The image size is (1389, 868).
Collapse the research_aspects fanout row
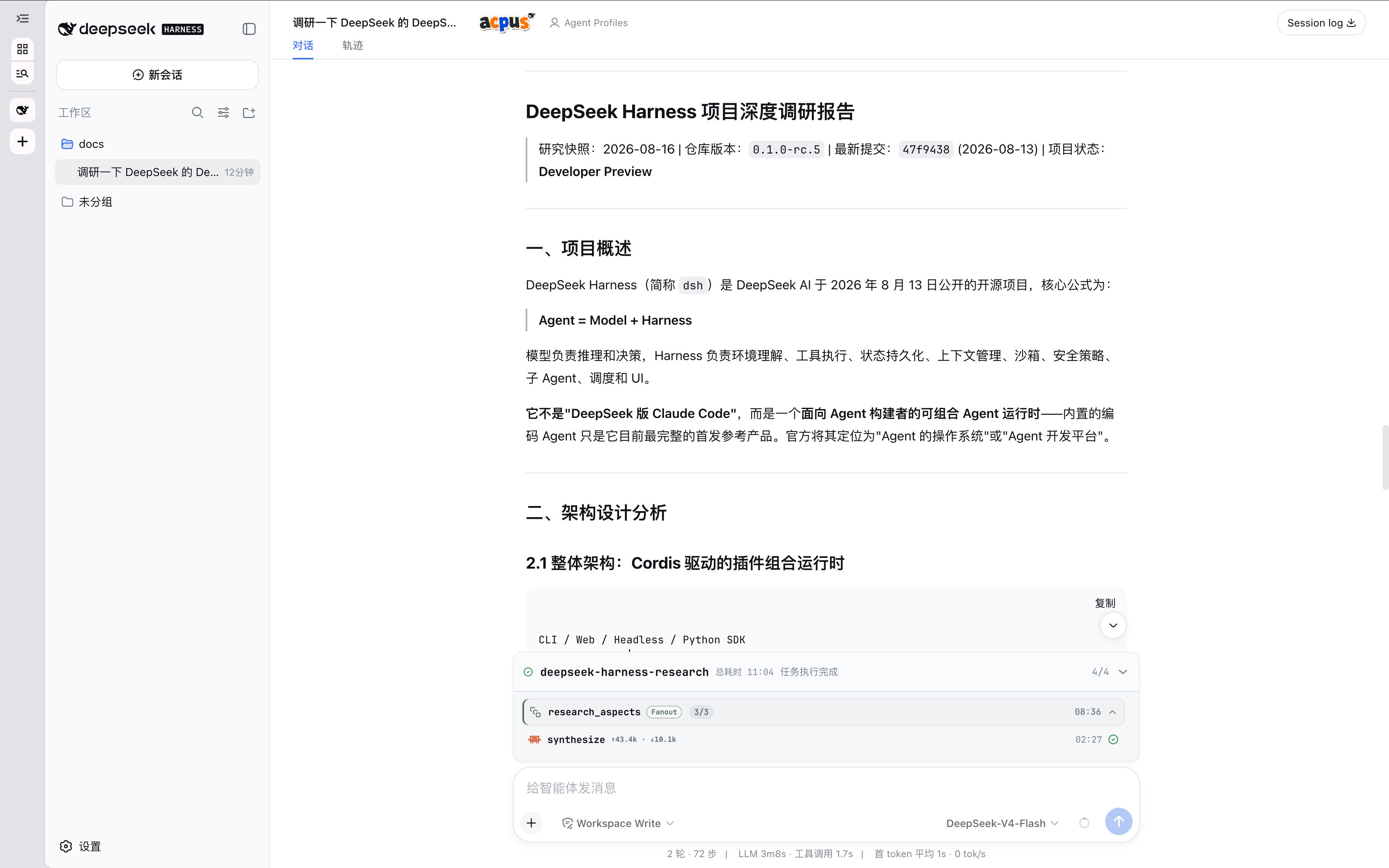[1113, 712]
